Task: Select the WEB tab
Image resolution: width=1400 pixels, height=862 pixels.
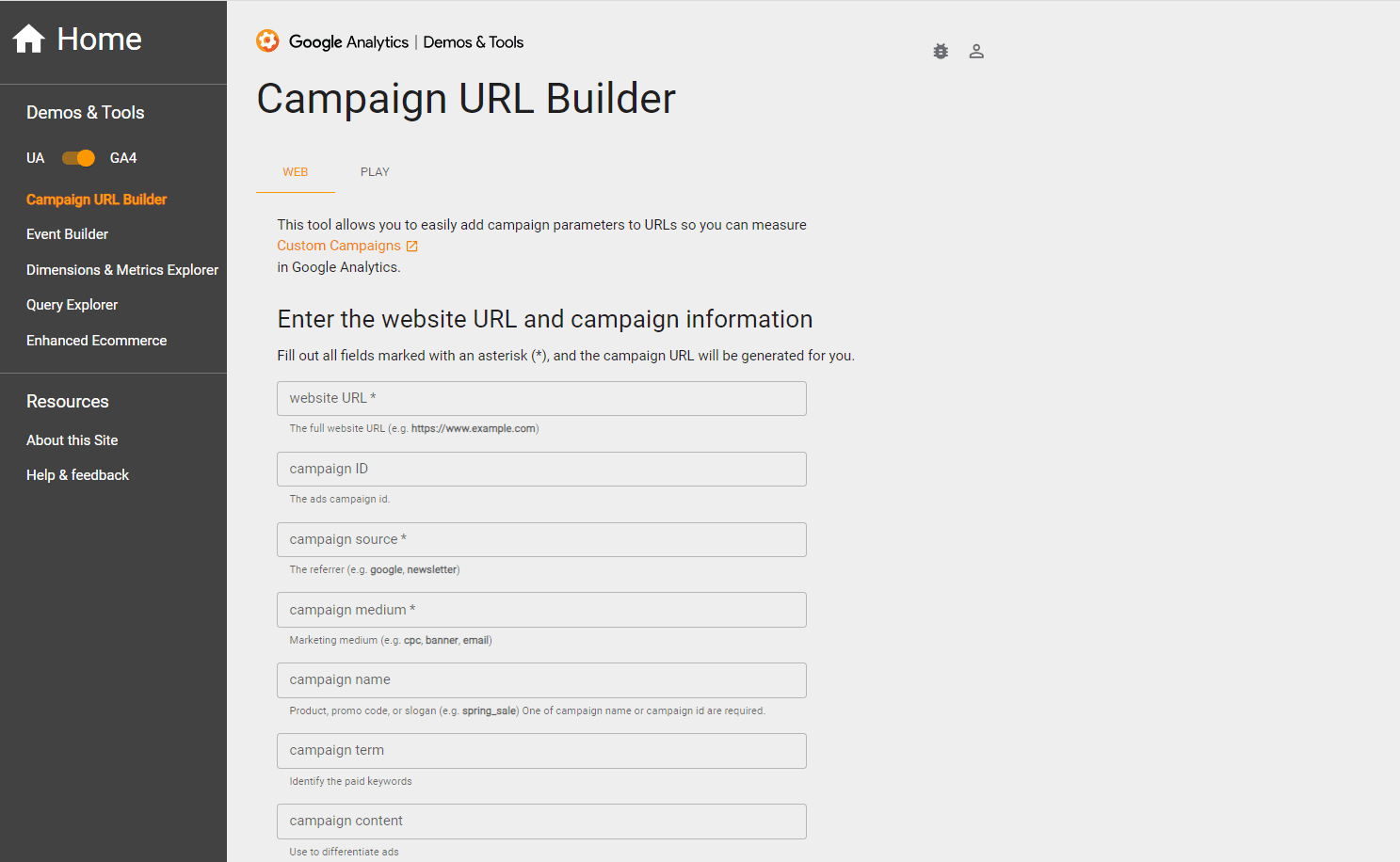Action: 295,172
